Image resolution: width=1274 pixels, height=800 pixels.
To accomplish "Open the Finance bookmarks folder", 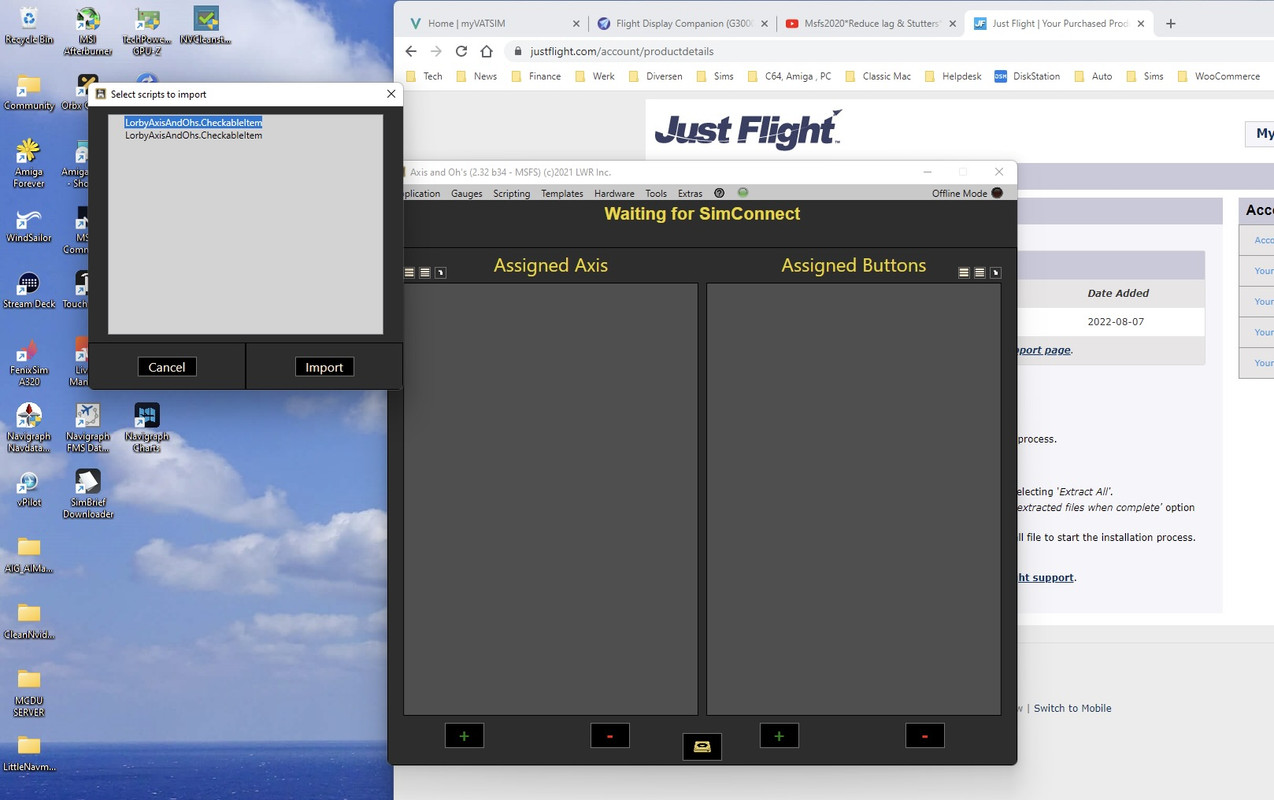I will [536, 76].
